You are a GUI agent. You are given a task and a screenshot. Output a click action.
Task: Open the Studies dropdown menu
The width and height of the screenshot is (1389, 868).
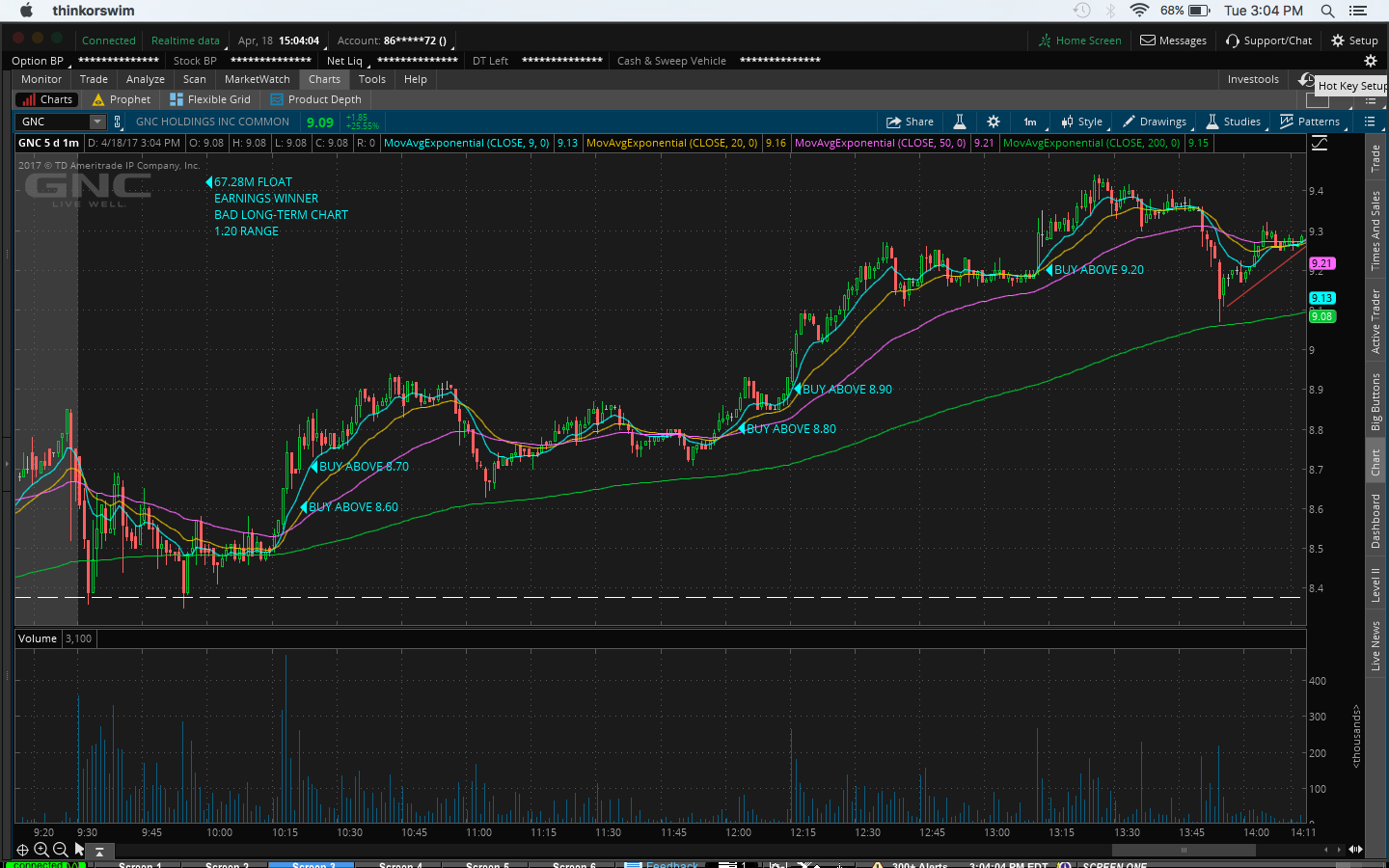(1234, 122)
